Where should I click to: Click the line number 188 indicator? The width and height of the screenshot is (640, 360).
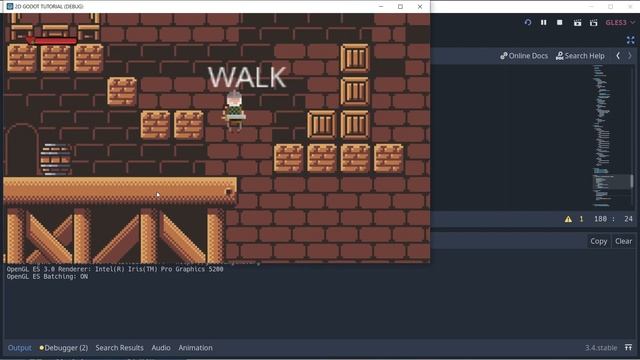click(600, 219)
